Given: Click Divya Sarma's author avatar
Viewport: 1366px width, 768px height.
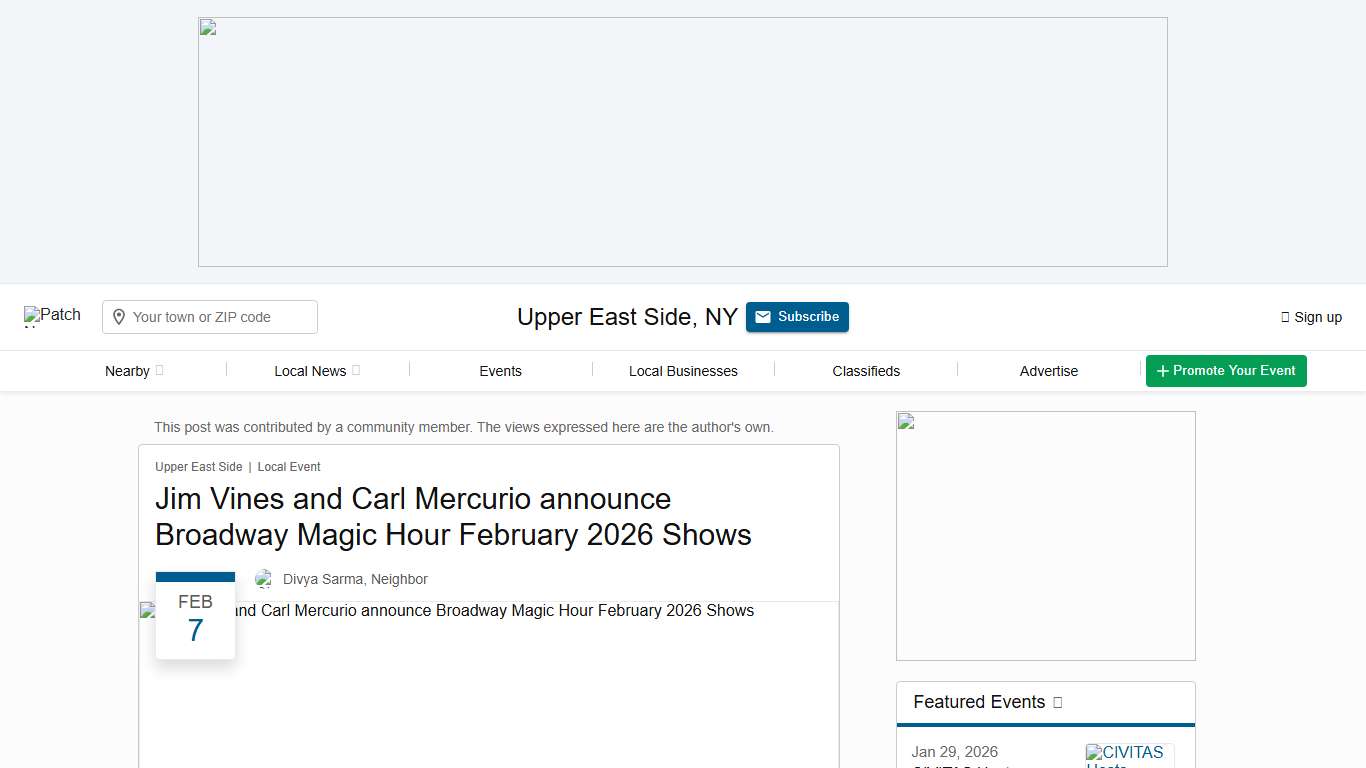Looking at the screenshot, I should pos(264,579).
